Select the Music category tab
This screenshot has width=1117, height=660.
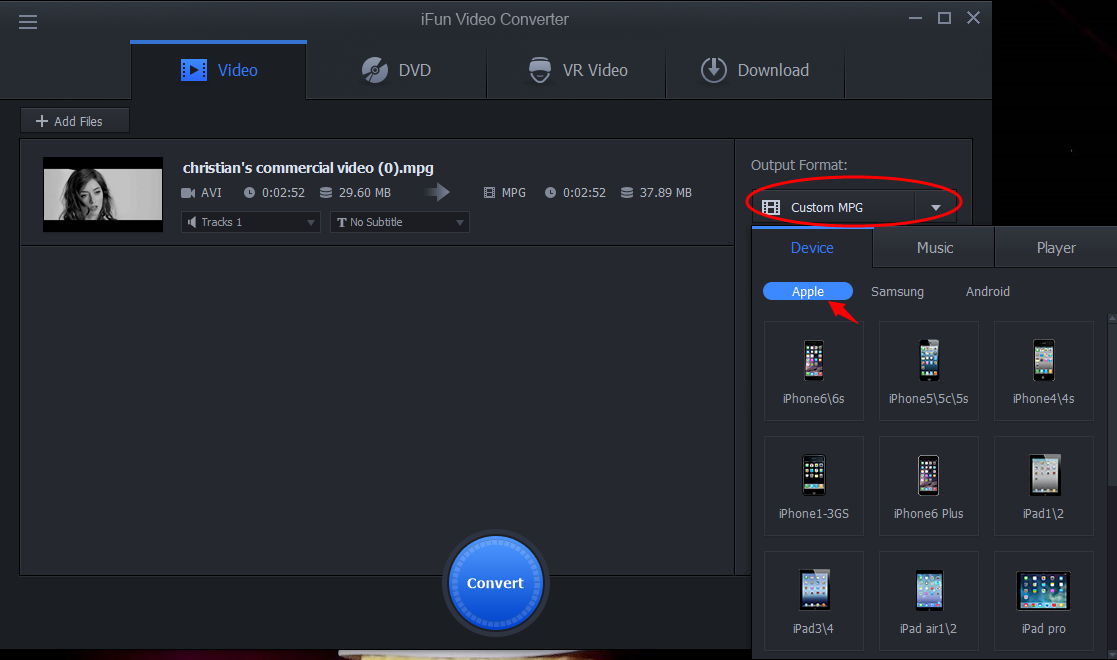(x=934, y=247)
